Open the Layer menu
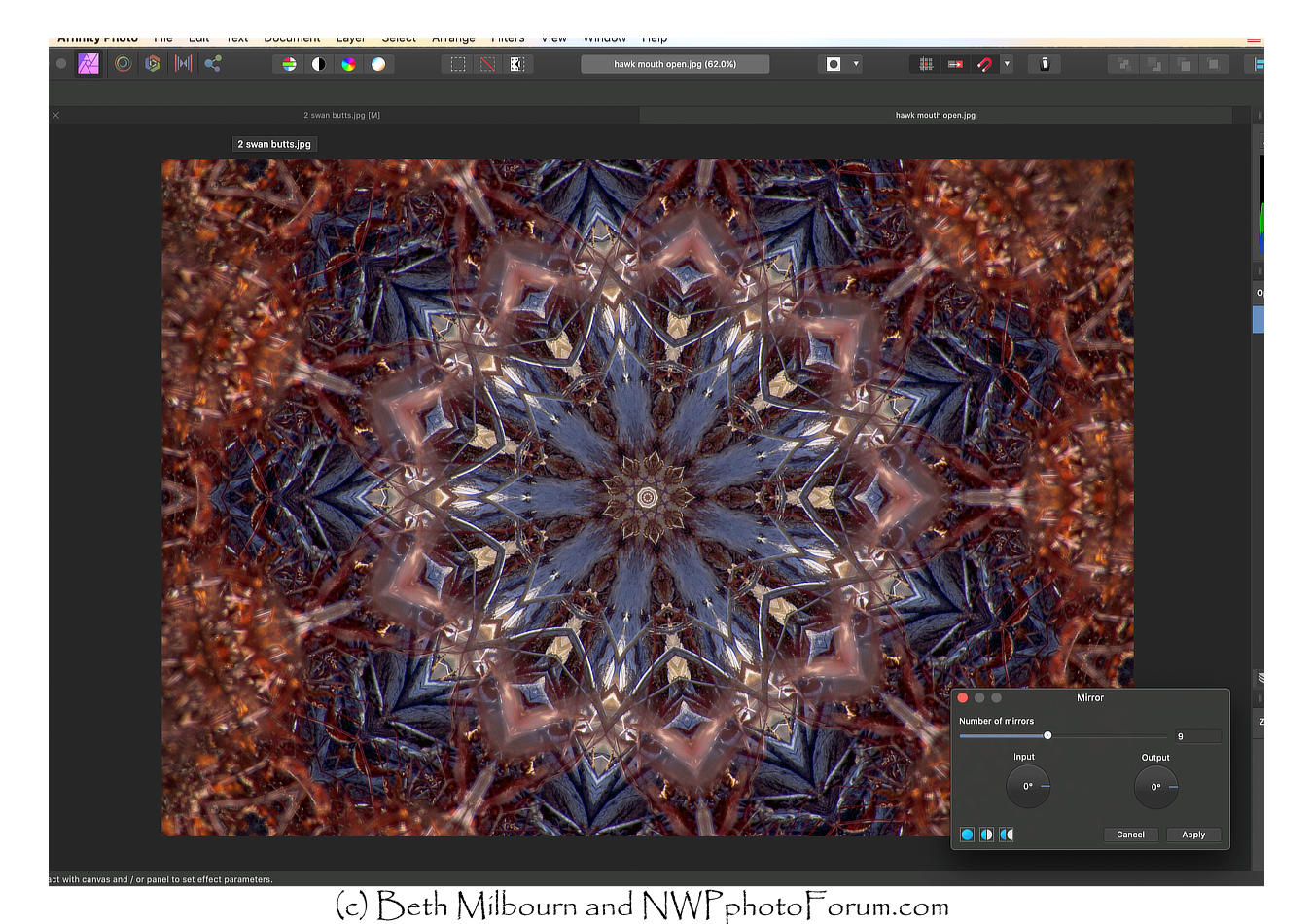 [351, 39]
